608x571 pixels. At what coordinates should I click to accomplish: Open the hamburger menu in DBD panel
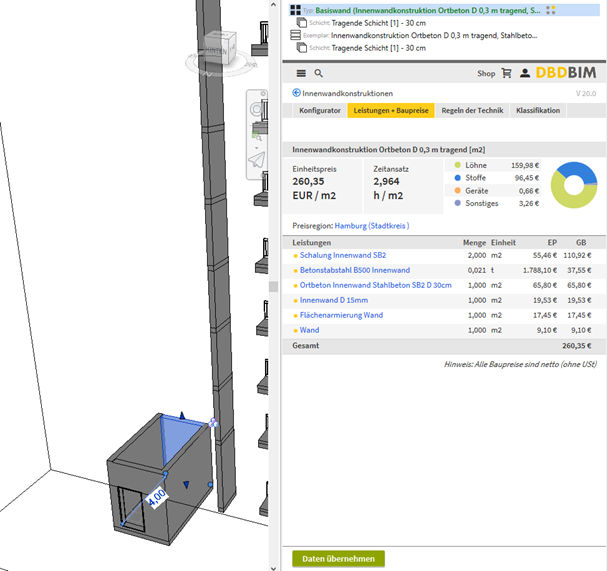click(299, 73)
